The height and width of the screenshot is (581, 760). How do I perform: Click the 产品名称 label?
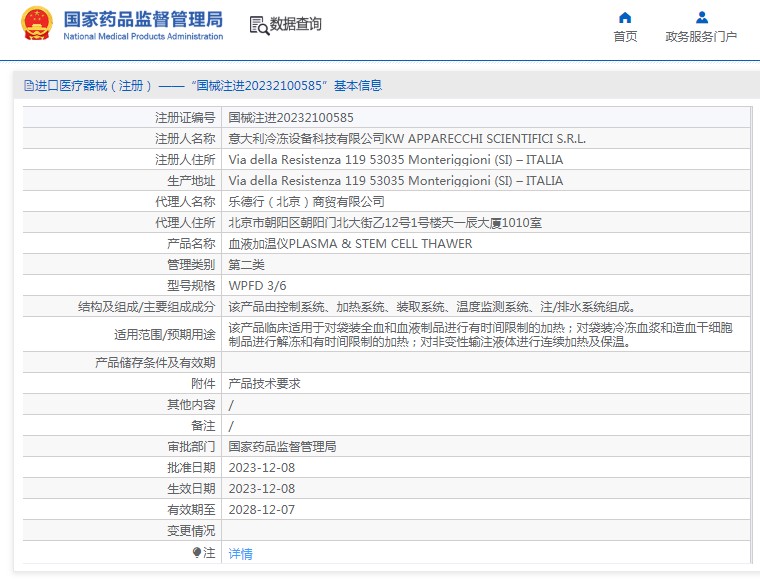(191, 243)
